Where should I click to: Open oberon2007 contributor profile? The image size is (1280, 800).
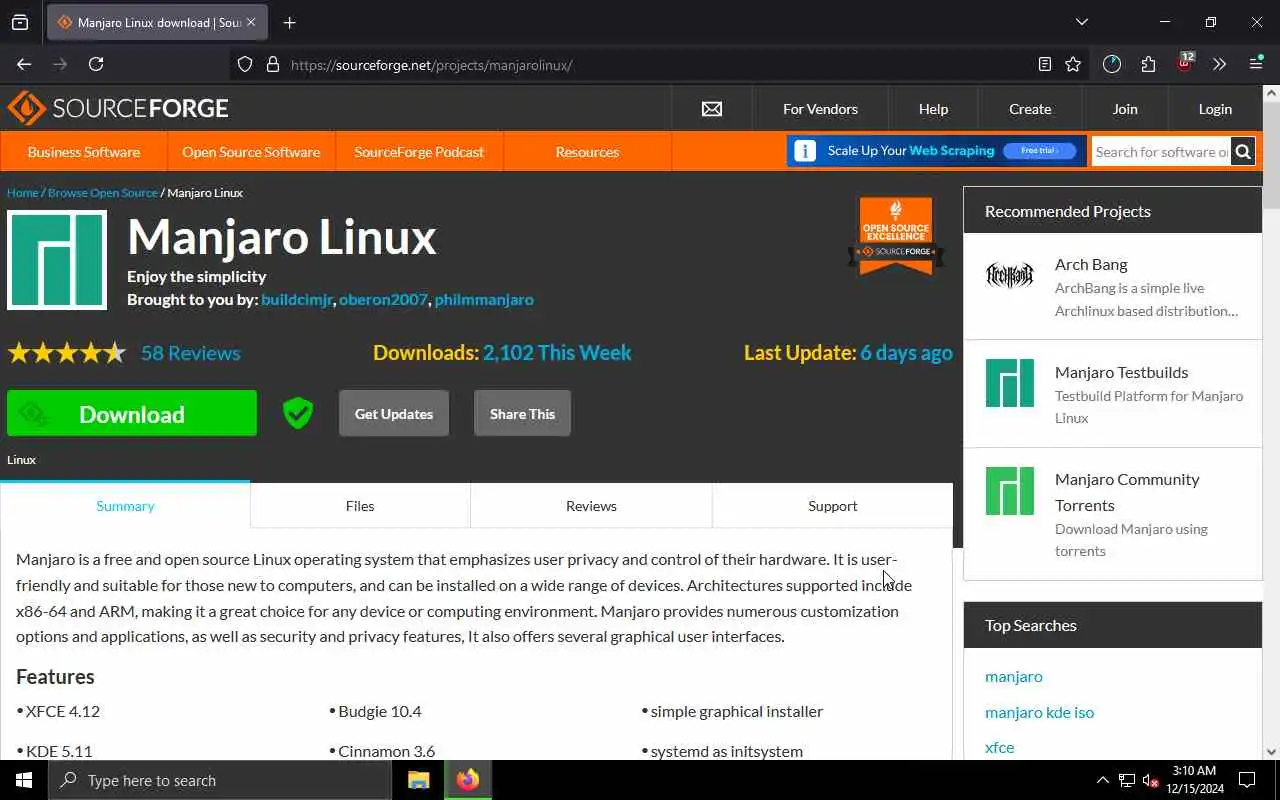383,299
